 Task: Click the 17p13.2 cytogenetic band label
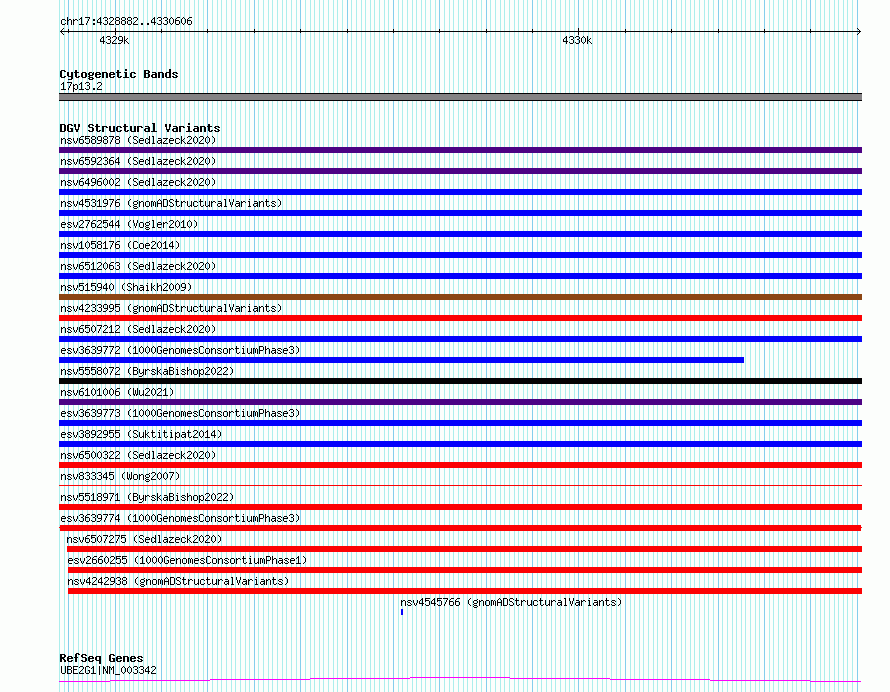[x=81, y=86]
